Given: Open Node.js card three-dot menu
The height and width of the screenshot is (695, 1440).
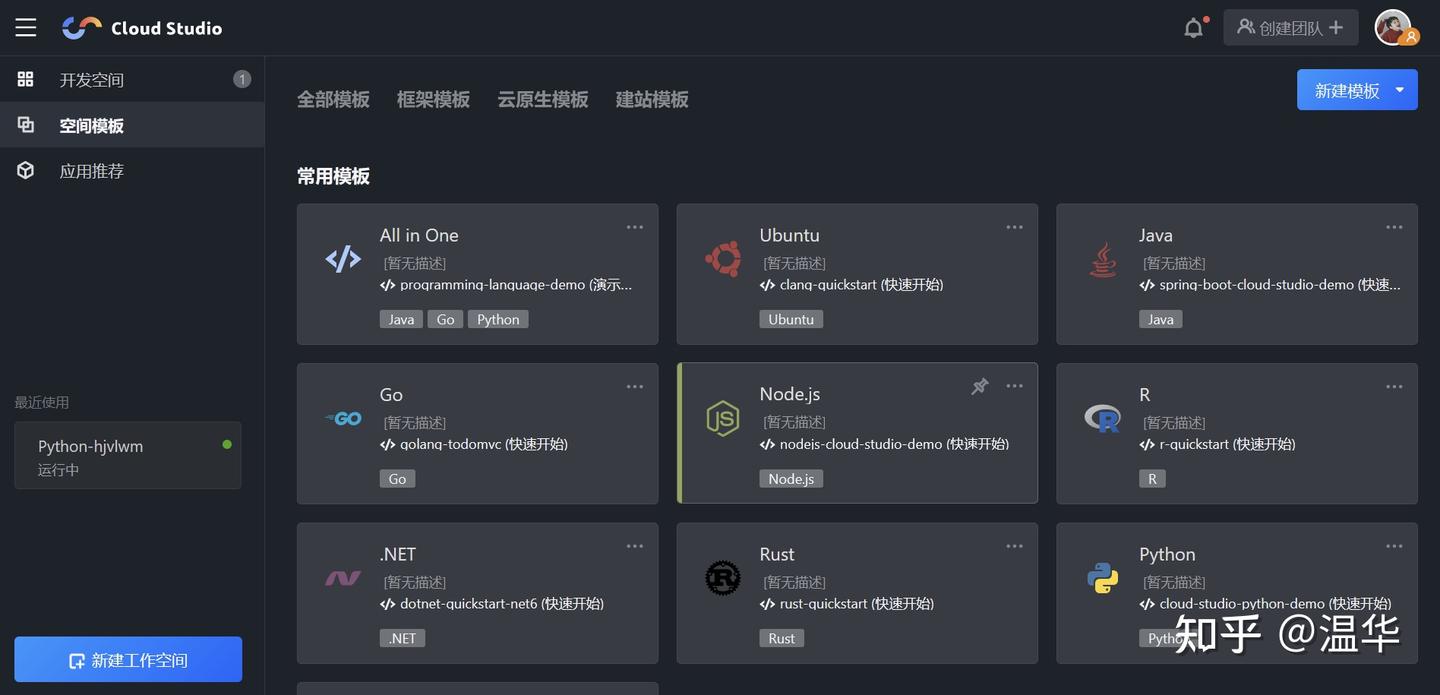Looking at the screenshot, I should pos(1015,386).
